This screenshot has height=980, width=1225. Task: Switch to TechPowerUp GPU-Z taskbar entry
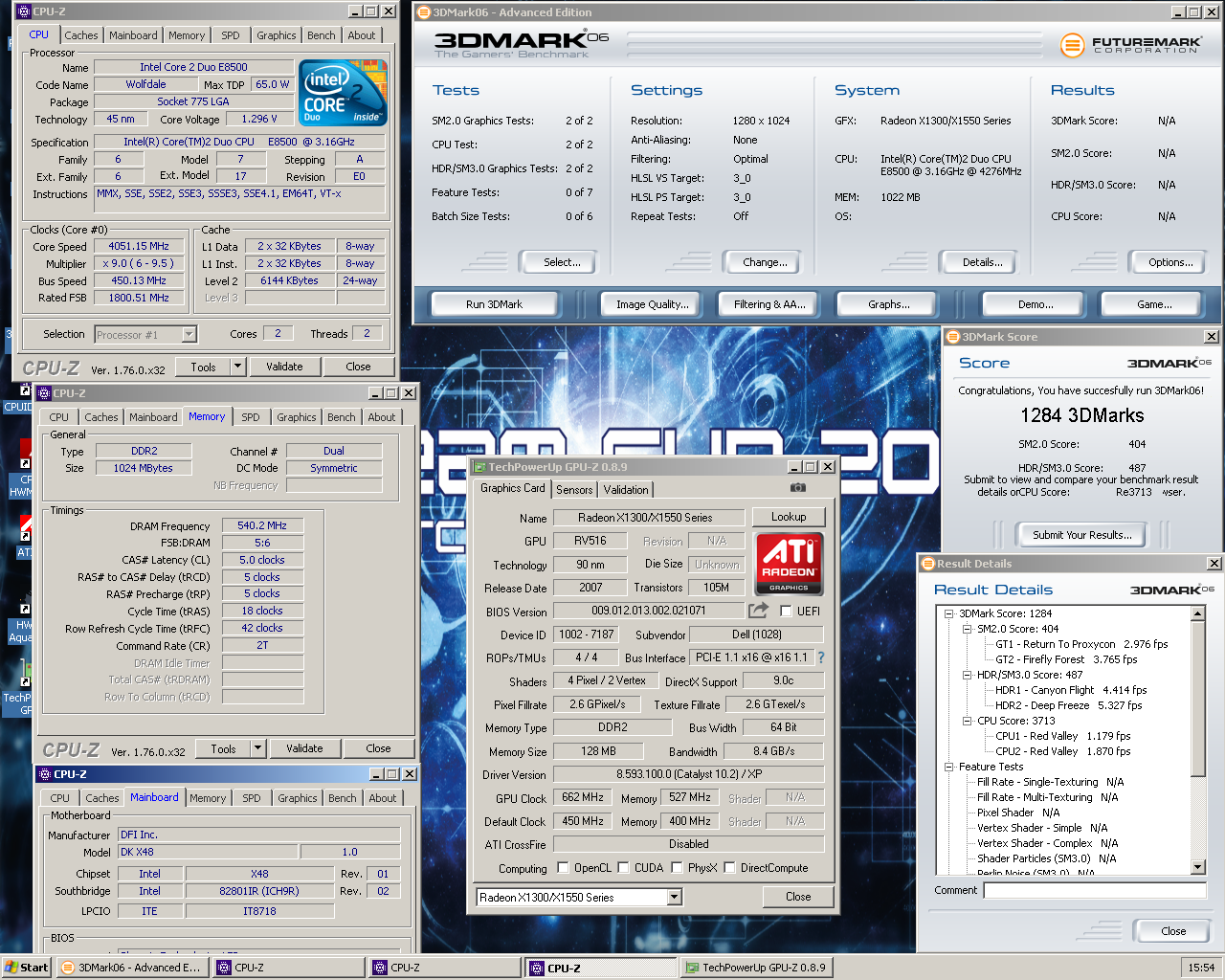coord(756,968)
